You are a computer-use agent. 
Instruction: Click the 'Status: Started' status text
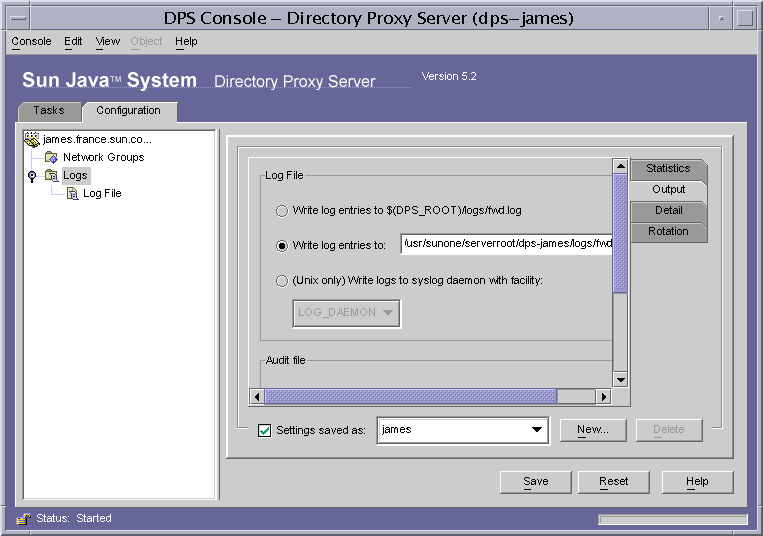(74, 518)
